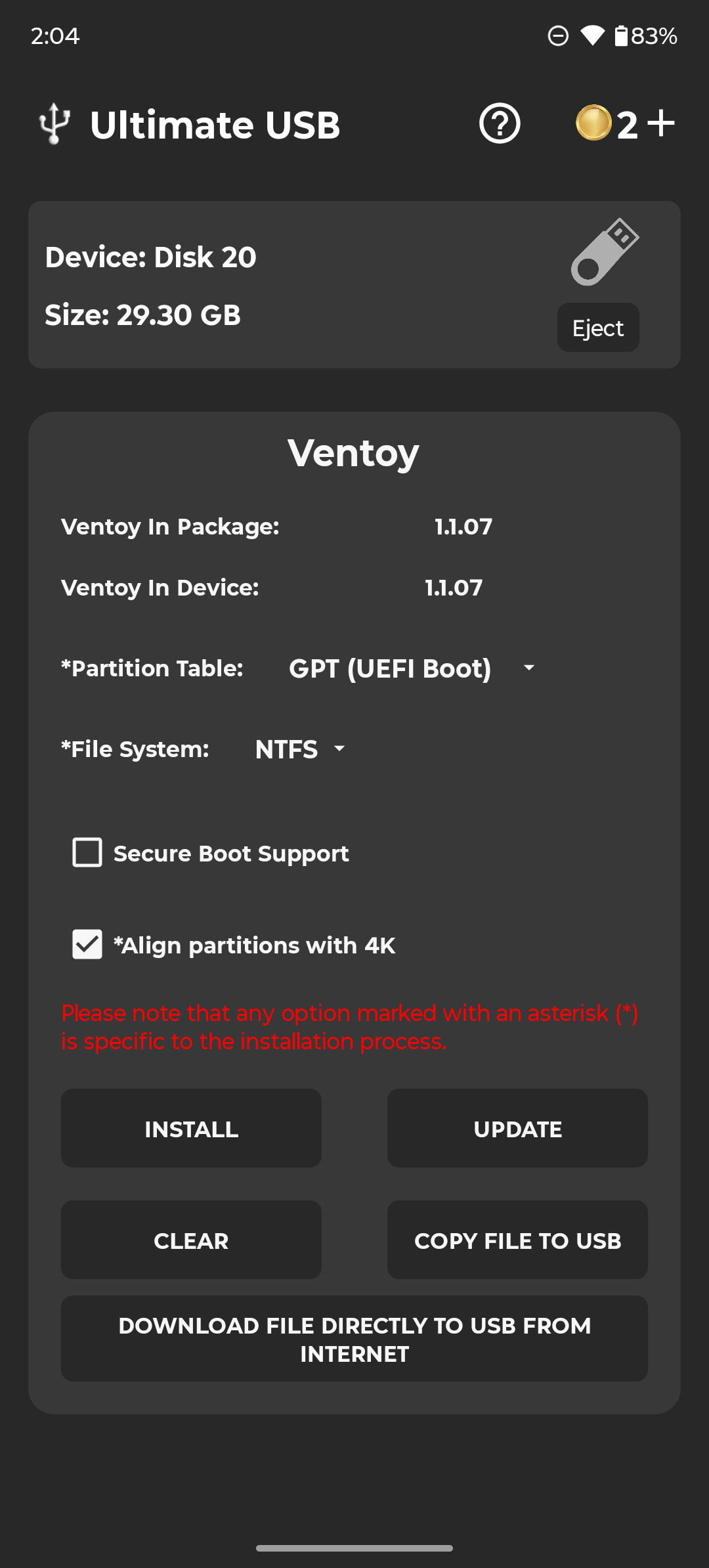
Task: Tap the gold coin icon
Action: click(593, 123)
